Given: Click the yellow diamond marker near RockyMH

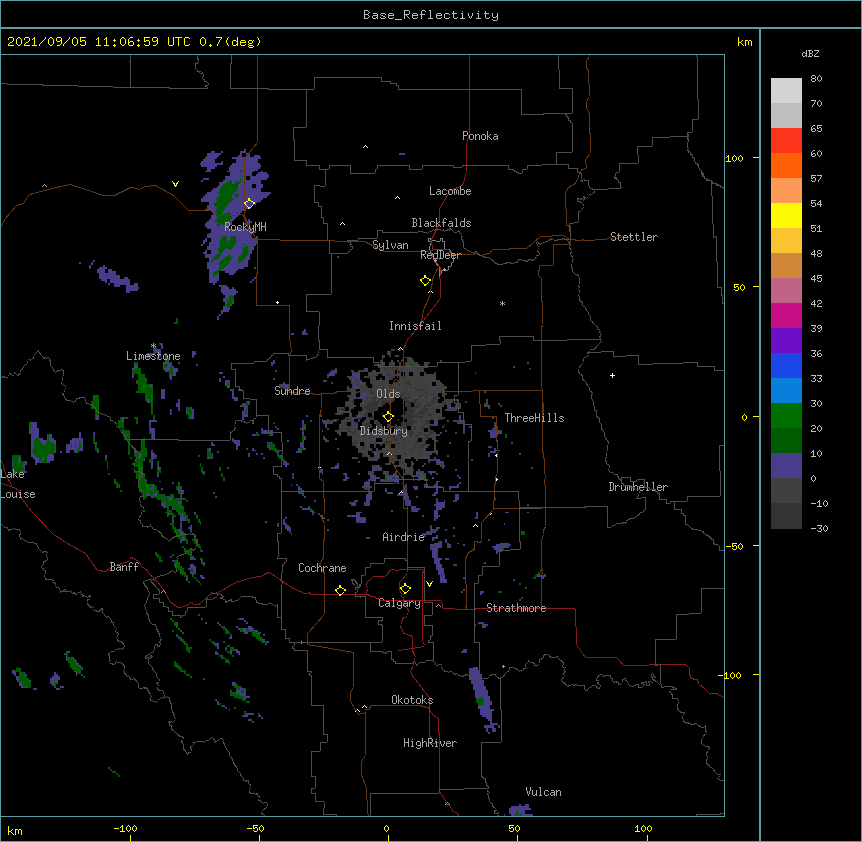Looking at the screenshot, I should click(x=249, y=203).
